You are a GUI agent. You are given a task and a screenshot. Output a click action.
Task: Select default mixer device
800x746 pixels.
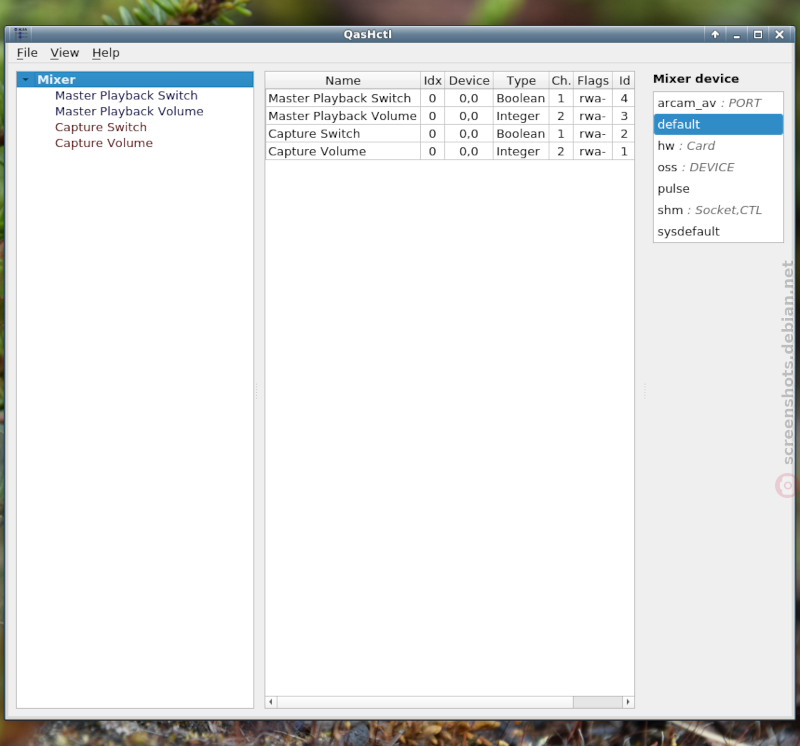pyautogui.click(x=718, y=125)
